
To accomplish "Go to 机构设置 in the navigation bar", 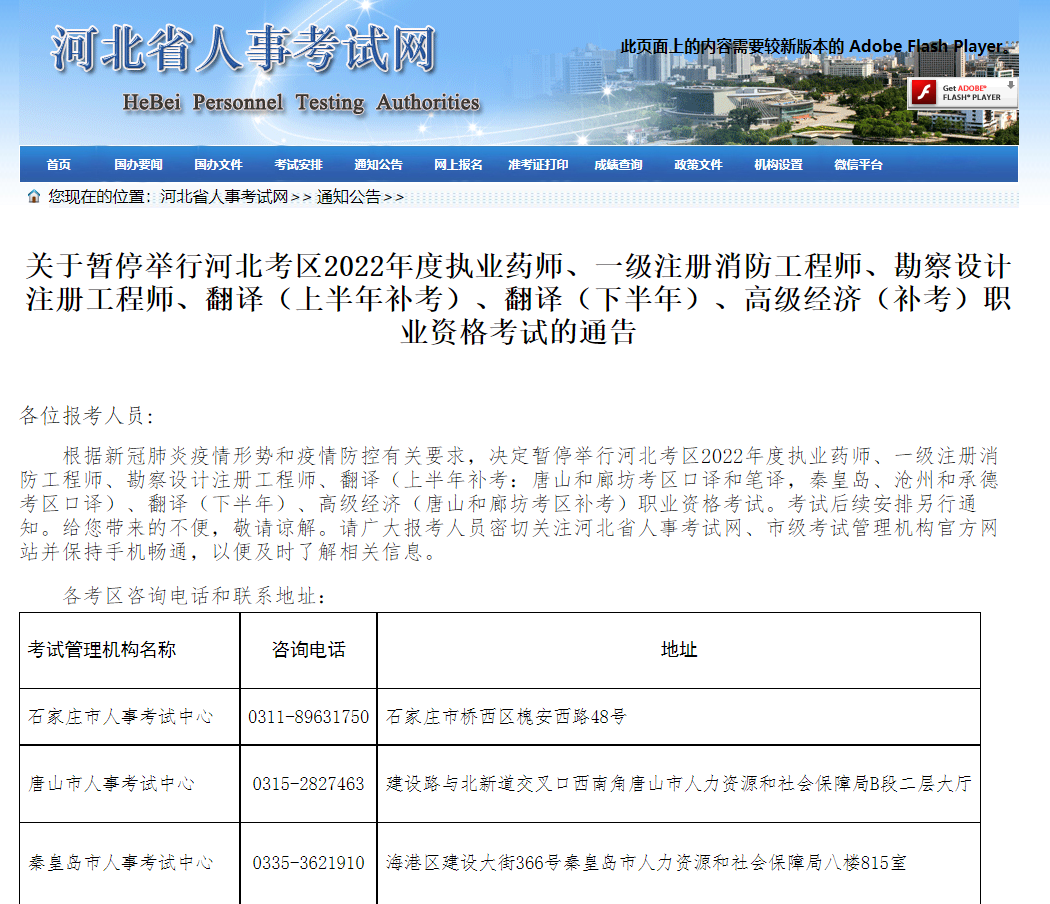I will 778,165.
